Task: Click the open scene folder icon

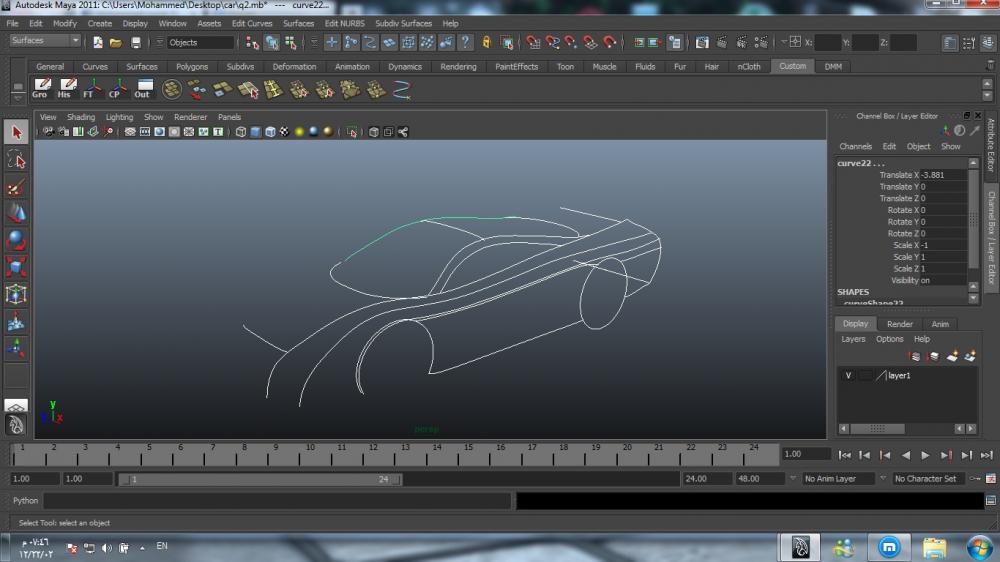Action: pyautogui.click(x=116, y=42)
